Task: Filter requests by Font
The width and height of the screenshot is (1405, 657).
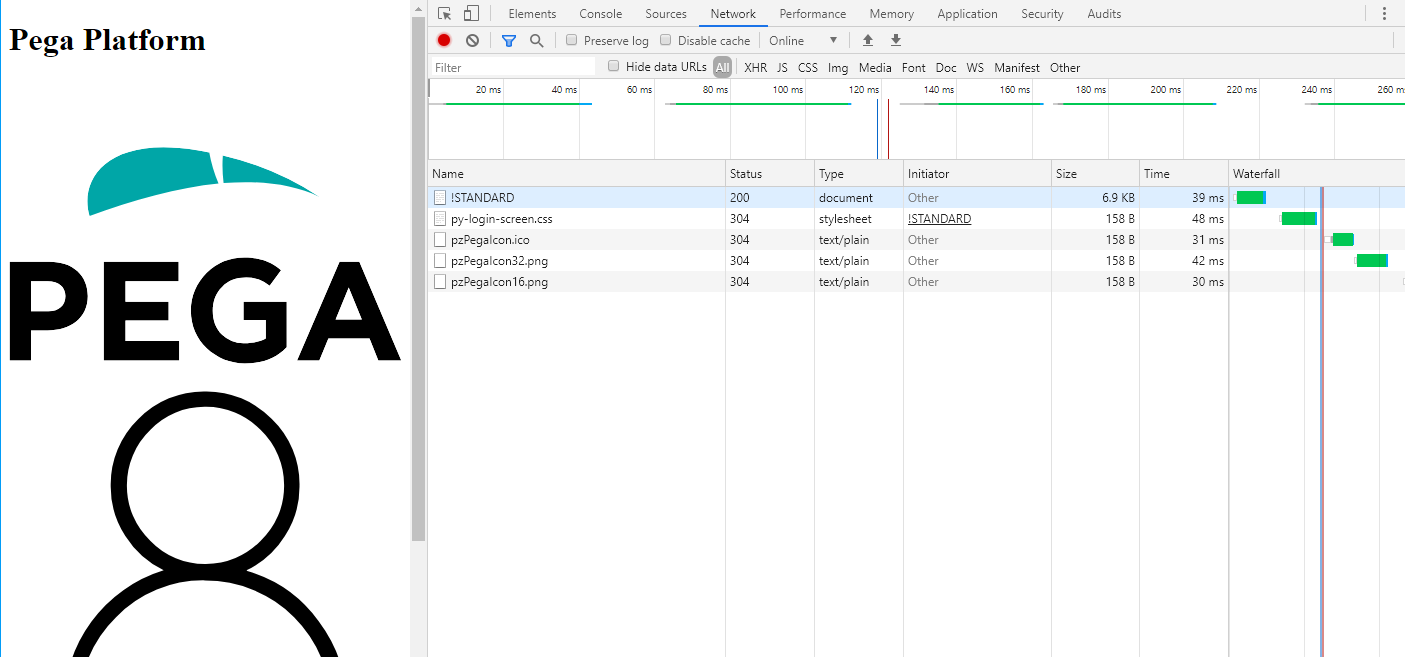Action: click(914, 68)
